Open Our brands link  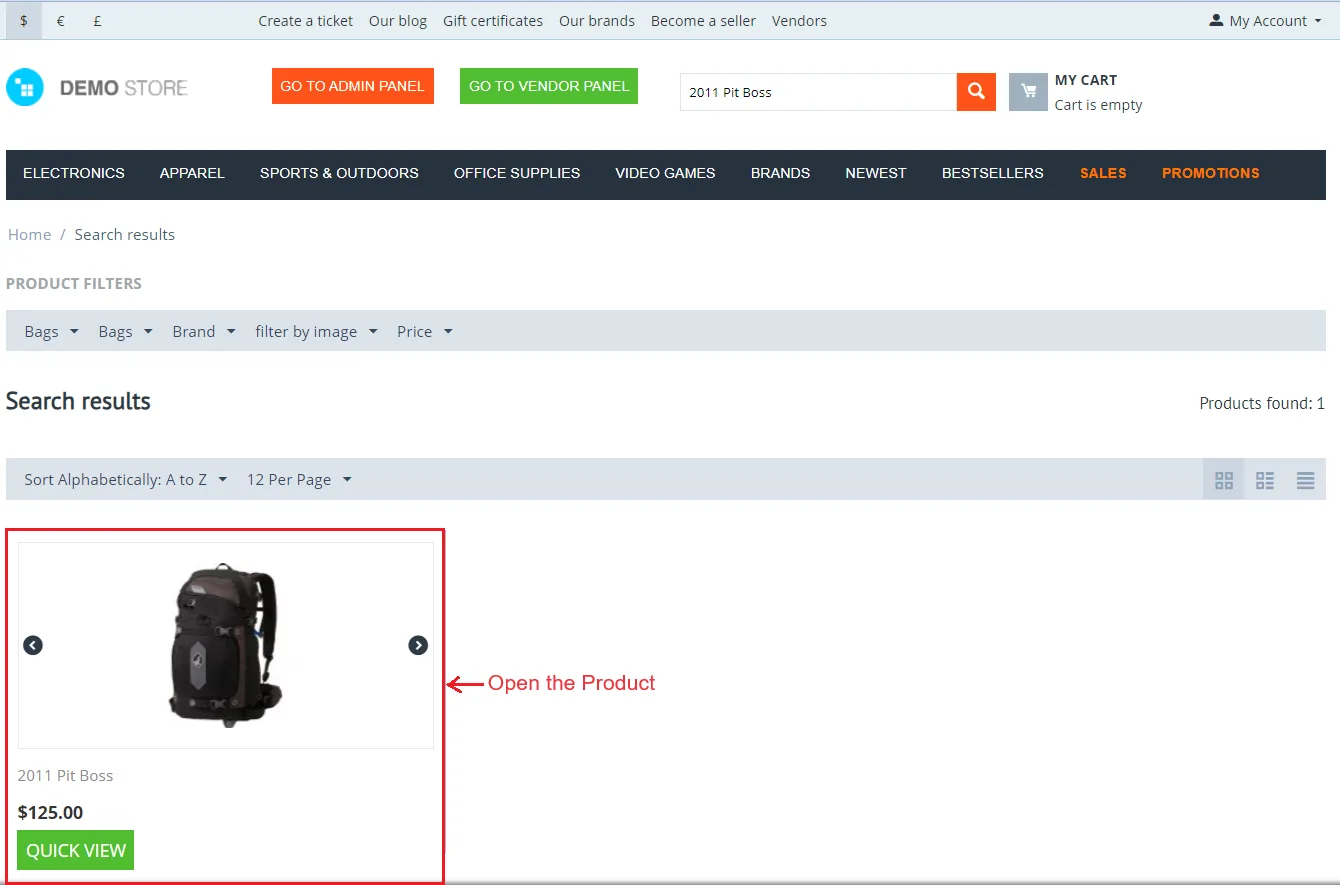(597, 20)
